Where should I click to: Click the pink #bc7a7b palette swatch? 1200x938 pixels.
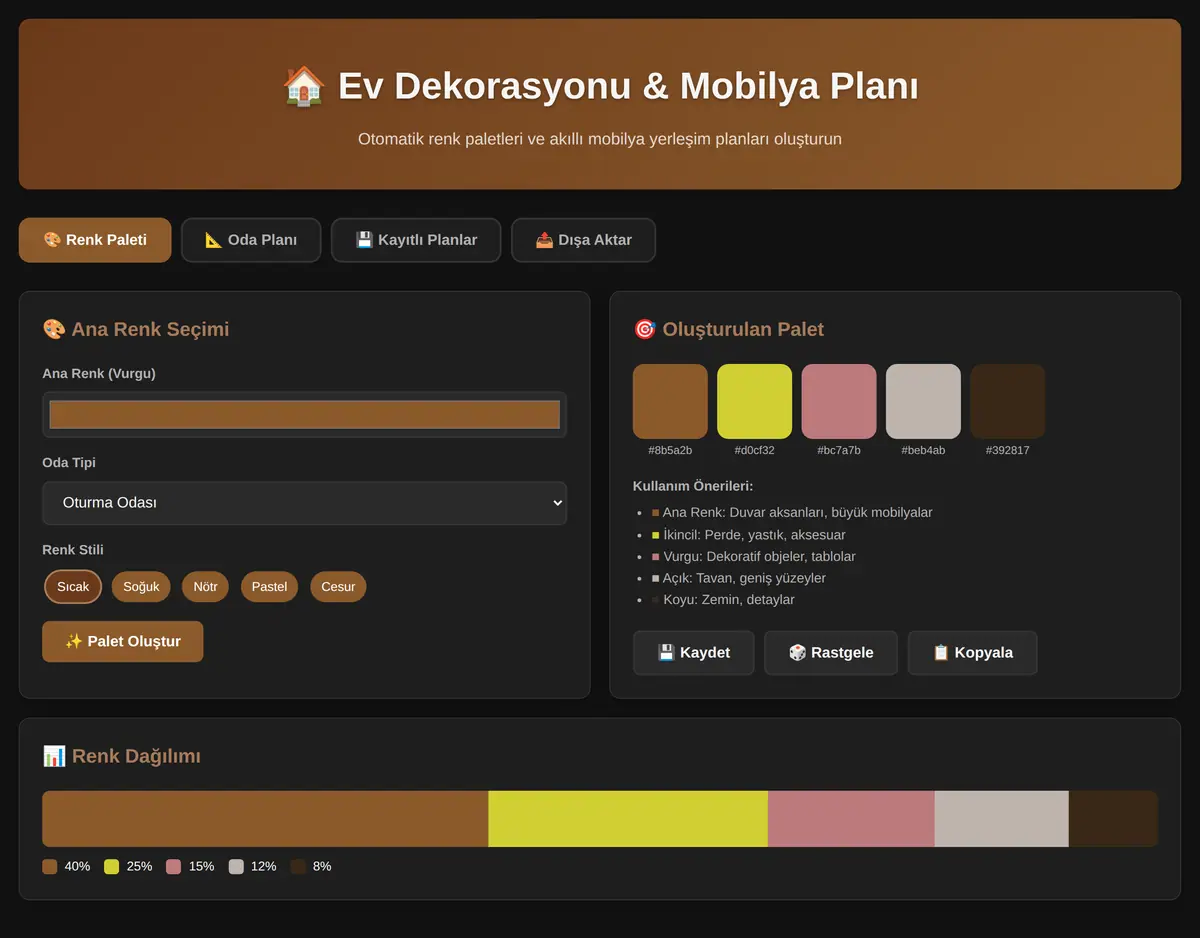click(x=839, y=401)
